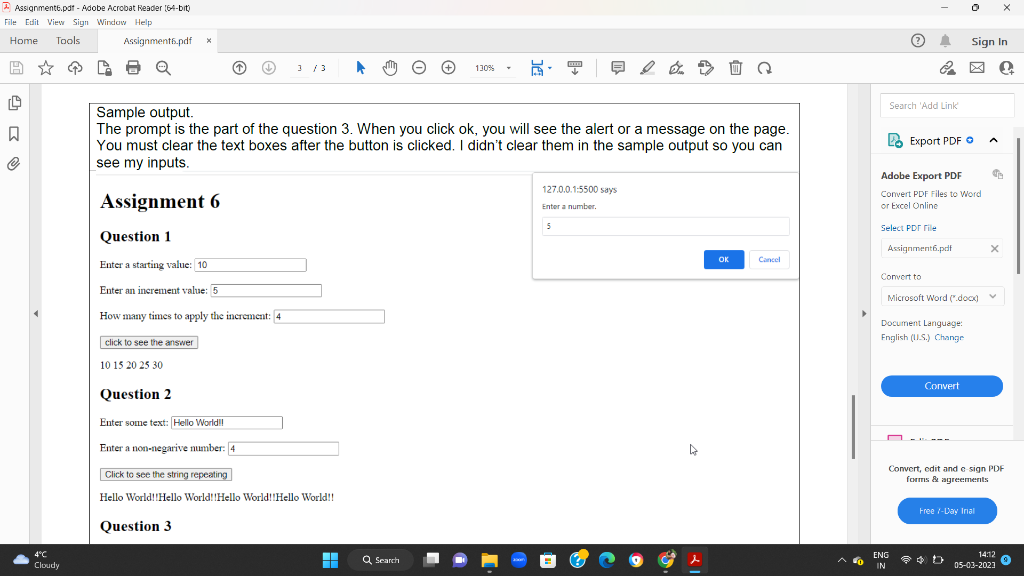Open the 130% zoom level dropdown
This screenshot has width=1024, height=576.
(493, 67)
